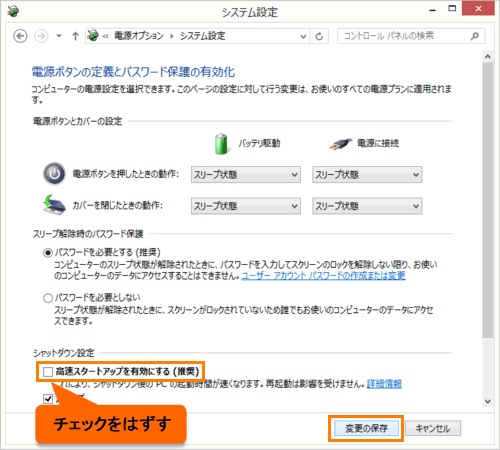Click the scrollbar up arrow

click(x=488, y=57)
